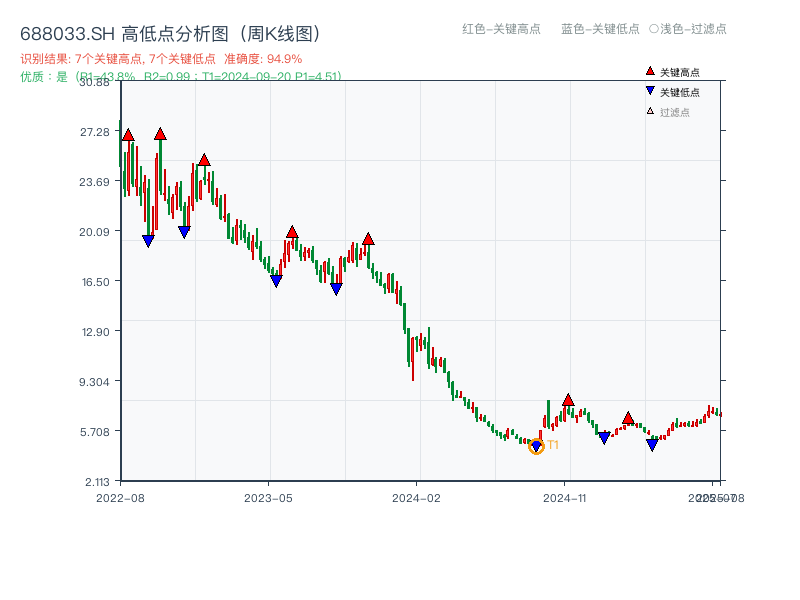Click the rightmost red triangle marker on chart
The width and height of the screenshot is (800, 600).
[629, 419]
